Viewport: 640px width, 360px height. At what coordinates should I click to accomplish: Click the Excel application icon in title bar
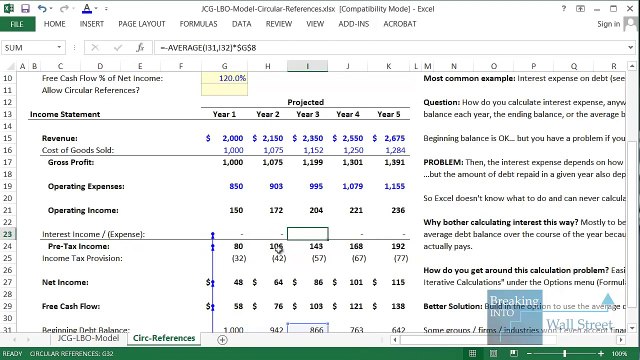click(x=9, y=8)
